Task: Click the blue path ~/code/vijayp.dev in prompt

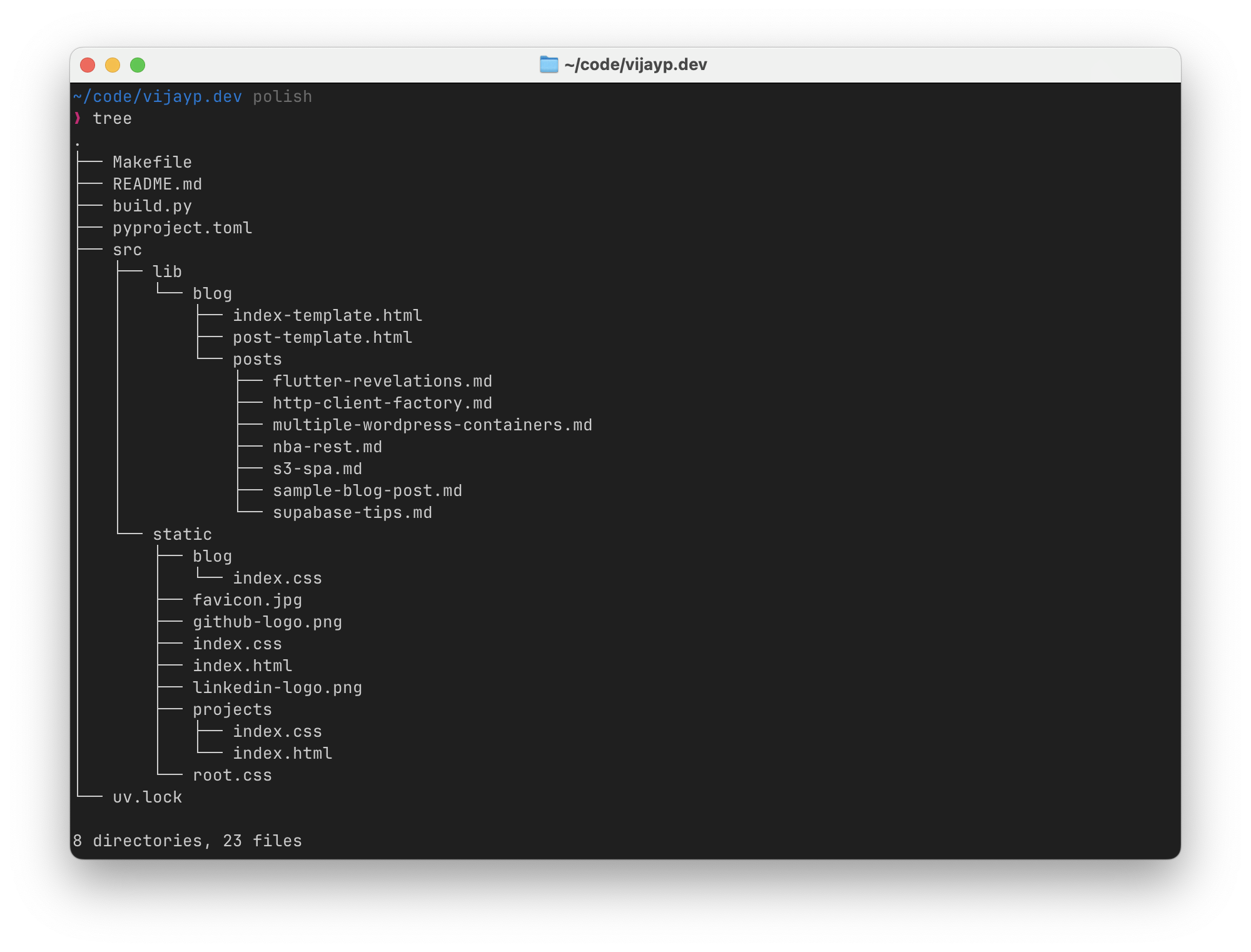Action: coord(158,96)
